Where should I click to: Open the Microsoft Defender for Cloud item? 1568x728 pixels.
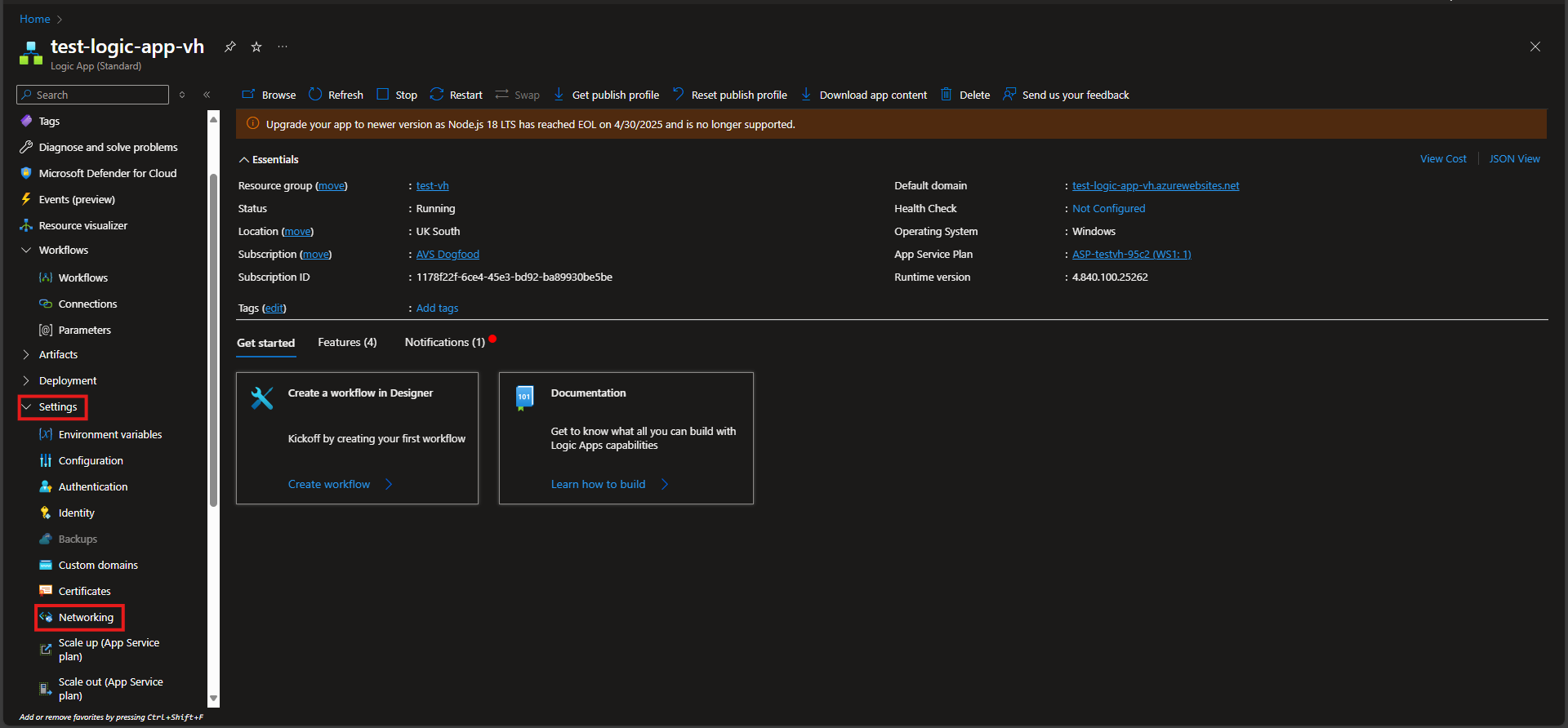pos(107,173)
